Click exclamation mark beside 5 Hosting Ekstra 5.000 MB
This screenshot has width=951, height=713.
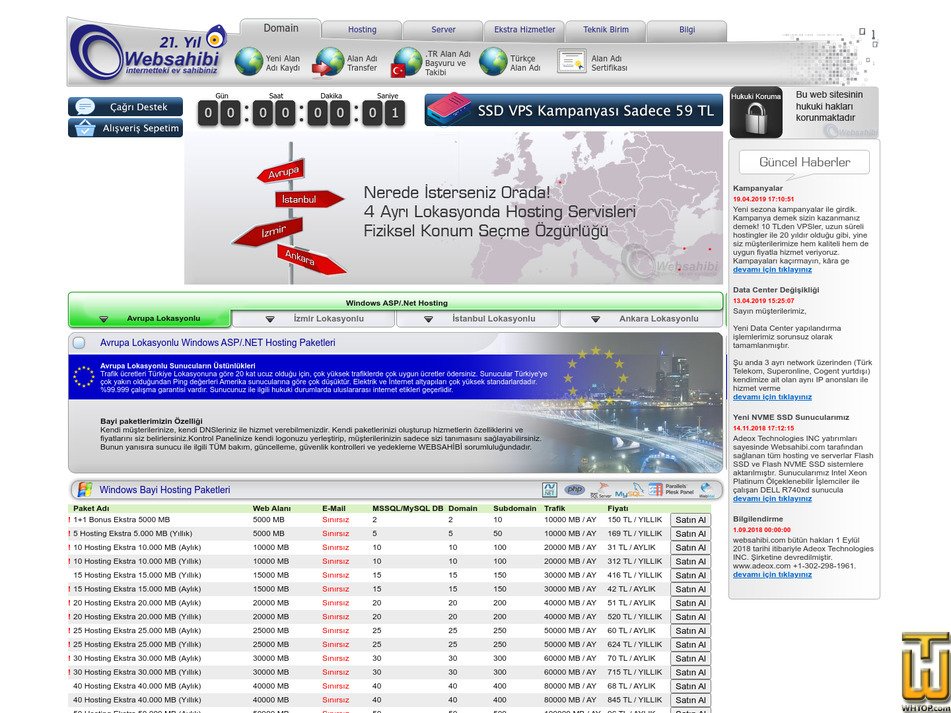(70, 534)
